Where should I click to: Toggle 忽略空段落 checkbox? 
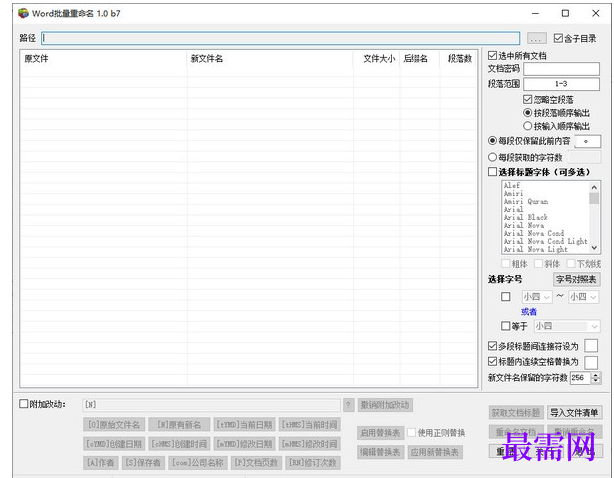pyautogui.click(x=527, y=99)
